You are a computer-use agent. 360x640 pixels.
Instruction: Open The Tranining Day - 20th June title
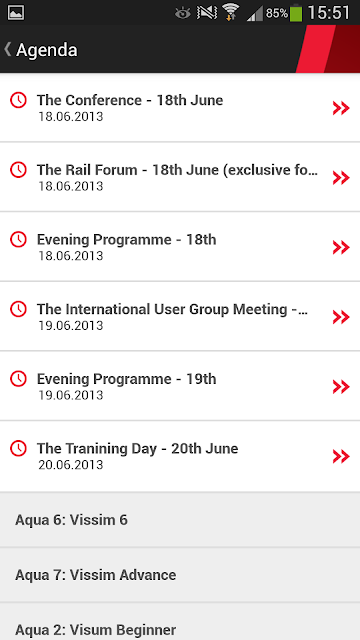[x=138, y=449]
